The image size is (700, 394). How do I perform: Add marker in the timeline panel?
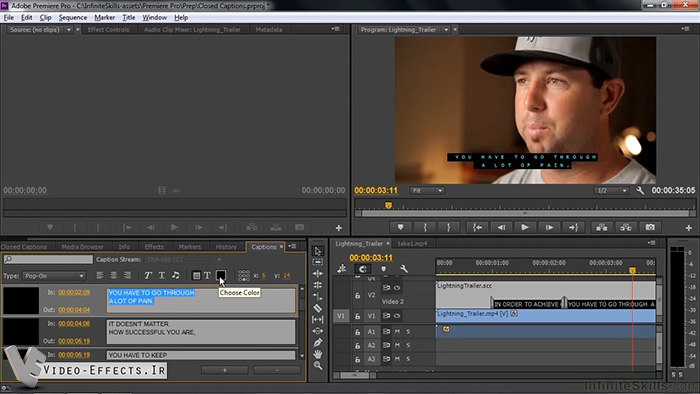coord(383,269)
